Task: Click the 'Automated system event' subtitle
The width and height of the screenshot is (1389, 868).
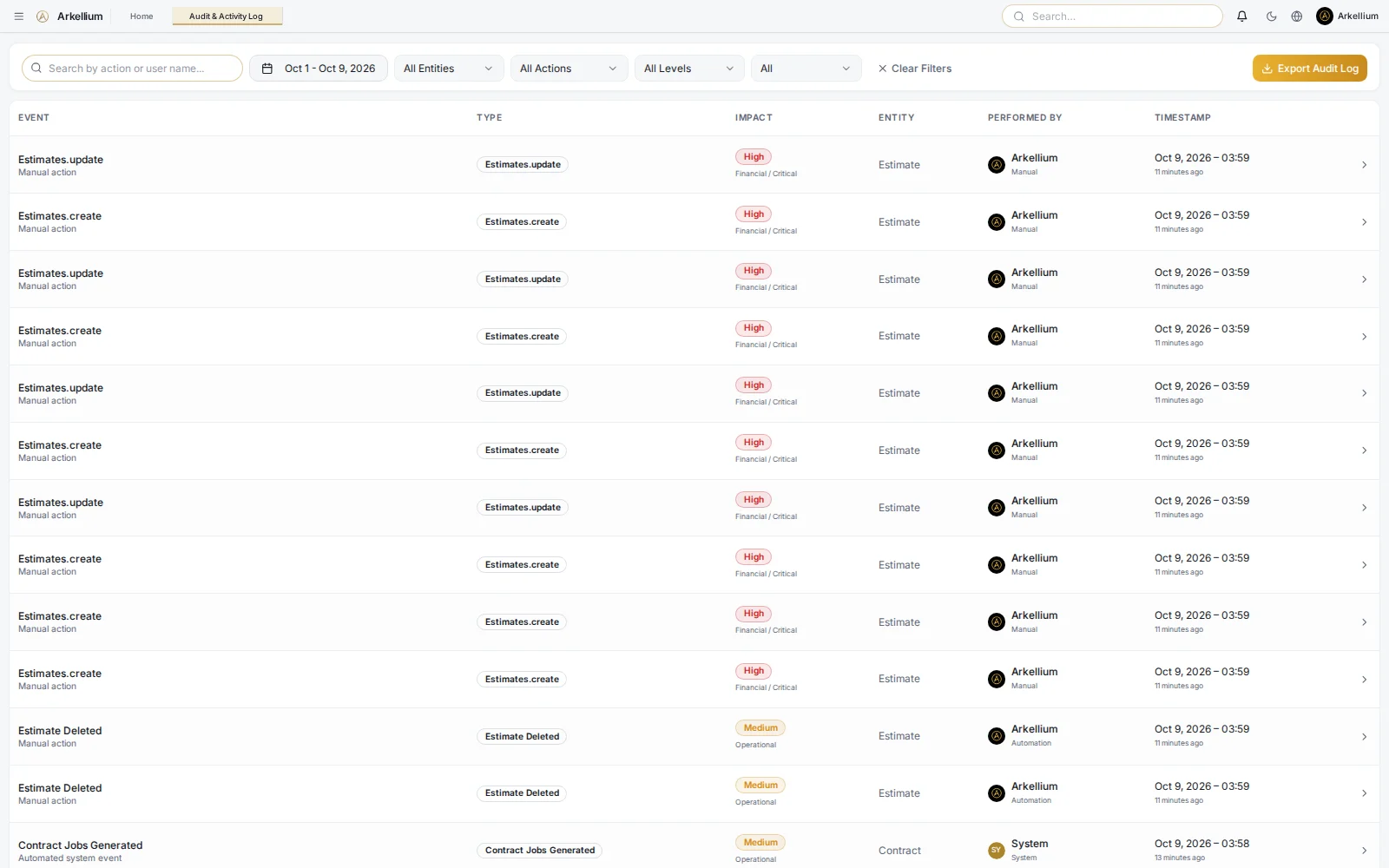Action: coord(70,858)
